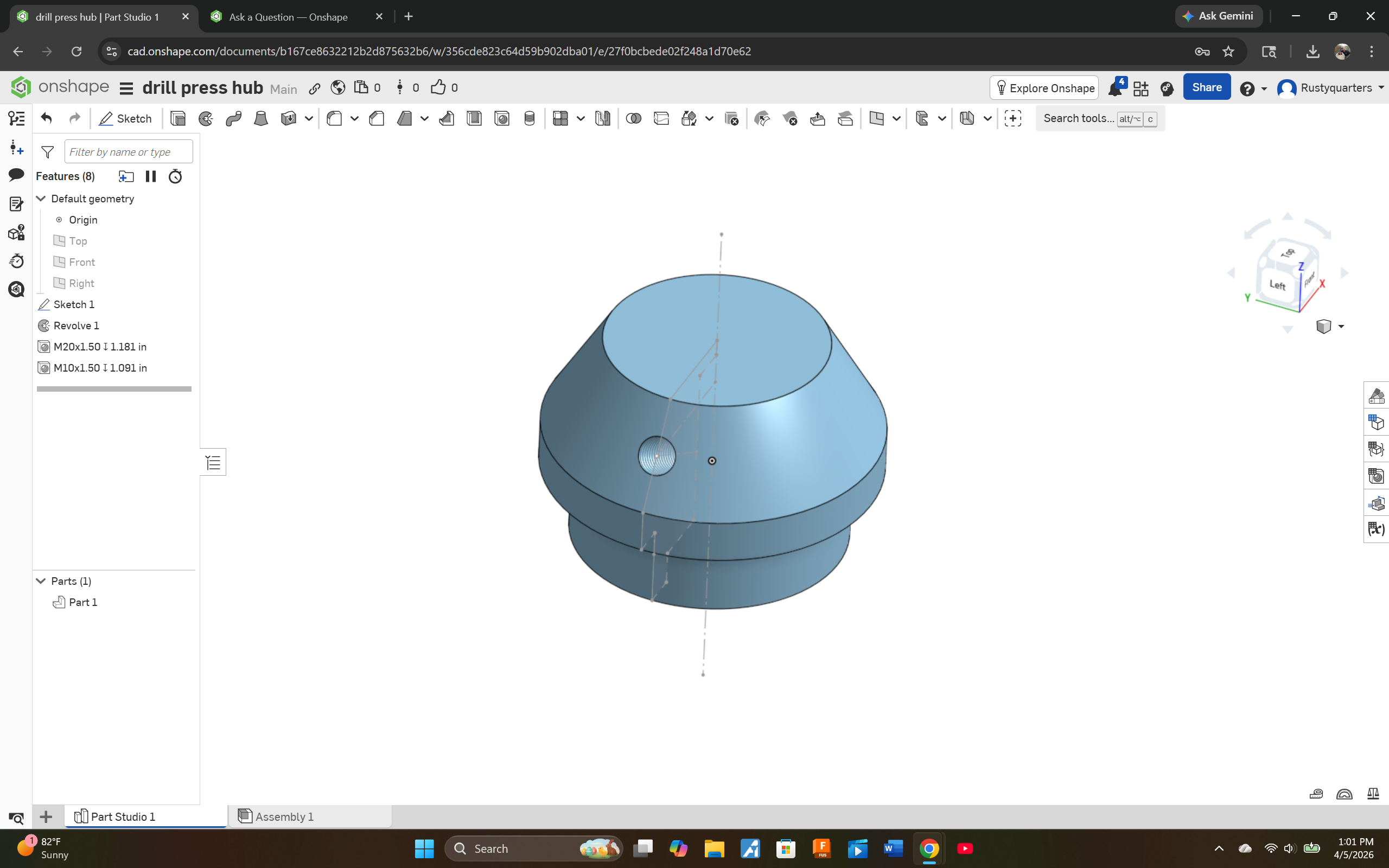Toggle the Right plane in feature tree
This screenshot has height=868, width=1389.
pyautogui.click(x=81, y=284)
